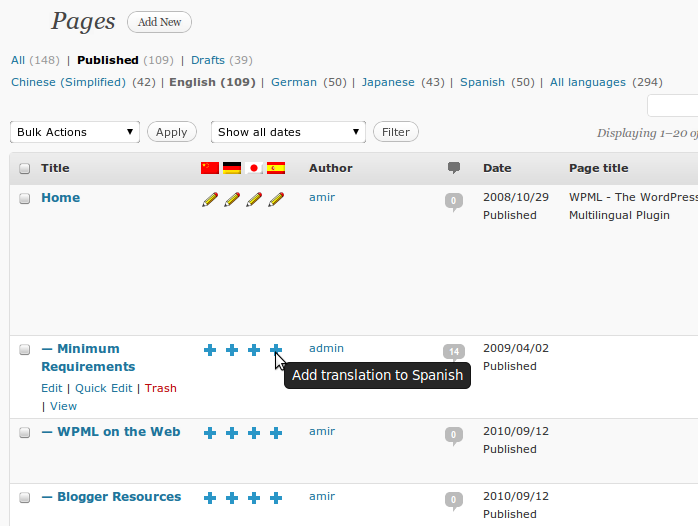698x526 pixels.
Task: Add Chinese translation for WPML on the Web
Action: 210,432
